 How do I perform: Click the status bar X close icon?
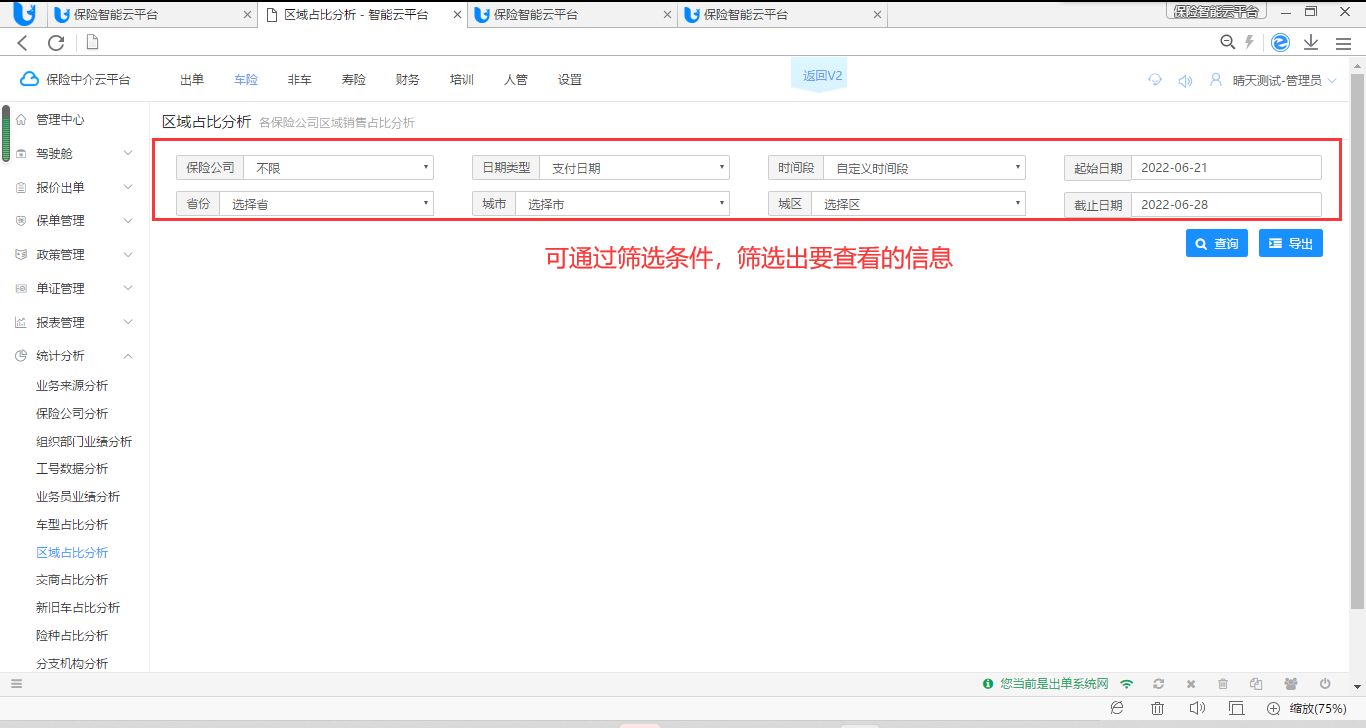pyautogui.click(x=1191, y=684)
